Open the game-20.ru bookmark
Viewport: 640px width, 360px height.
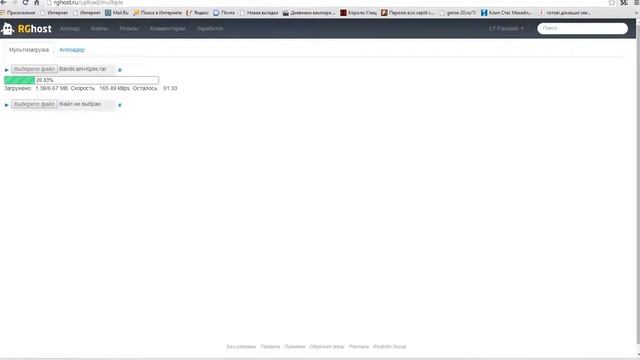(458, 13)
